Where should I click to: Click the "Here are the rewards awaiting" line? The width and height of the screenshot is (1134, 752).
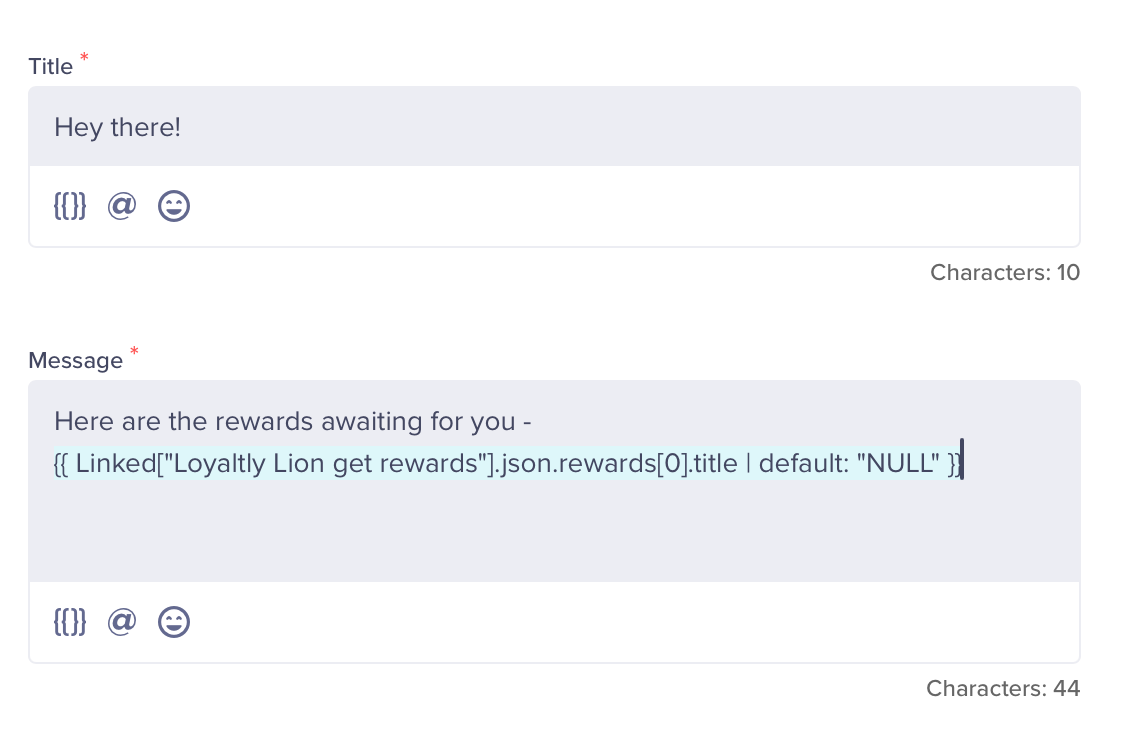click(293, 421)
